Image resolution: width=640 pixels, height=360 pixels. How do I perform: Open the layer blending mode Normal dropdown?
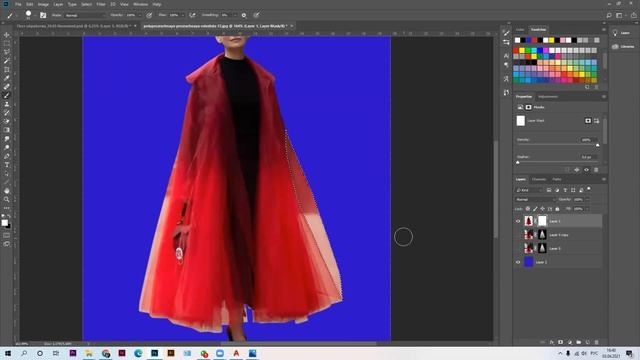[x=535, y=200]
